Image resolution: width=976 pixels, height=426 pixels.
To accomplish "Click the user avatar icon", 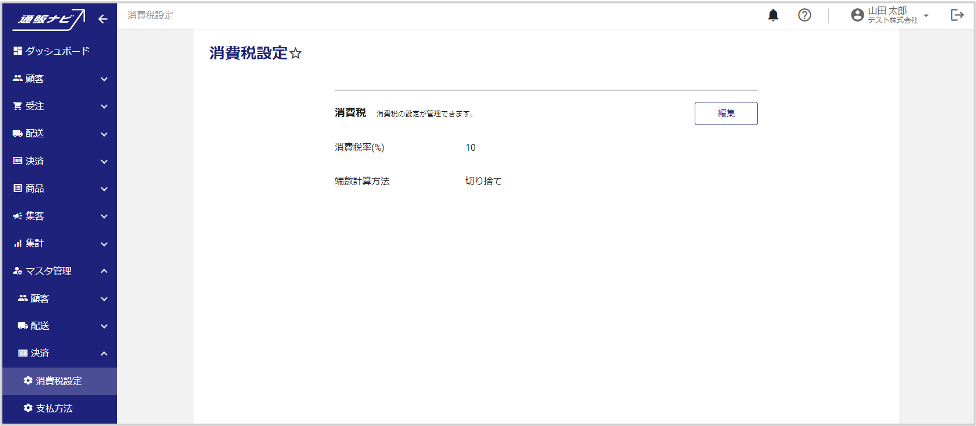I will [857, 15].
